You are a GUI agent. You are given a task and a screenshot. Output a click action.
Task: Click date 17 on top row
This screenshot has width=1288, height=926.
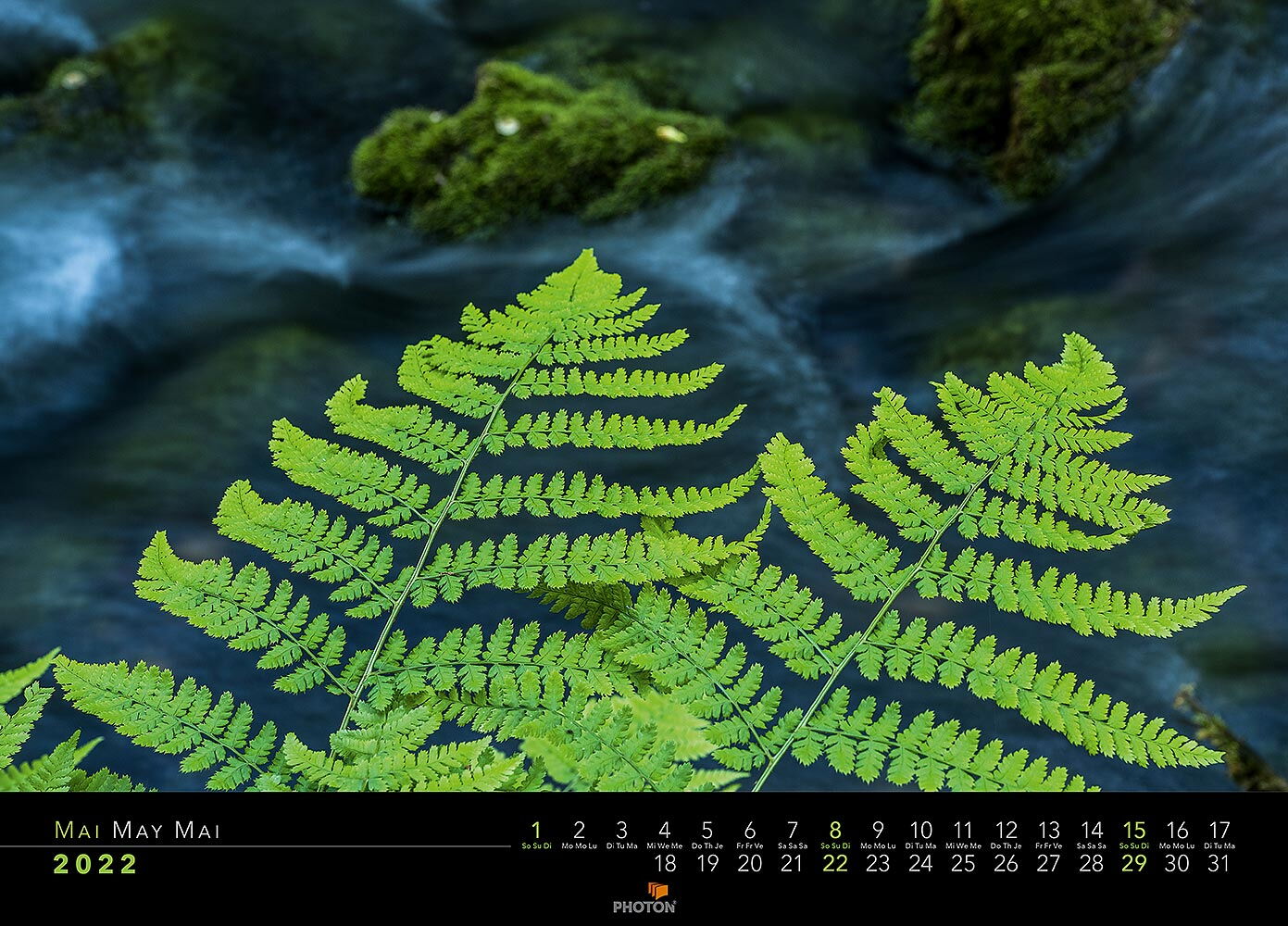click(x=1219, y=830)
